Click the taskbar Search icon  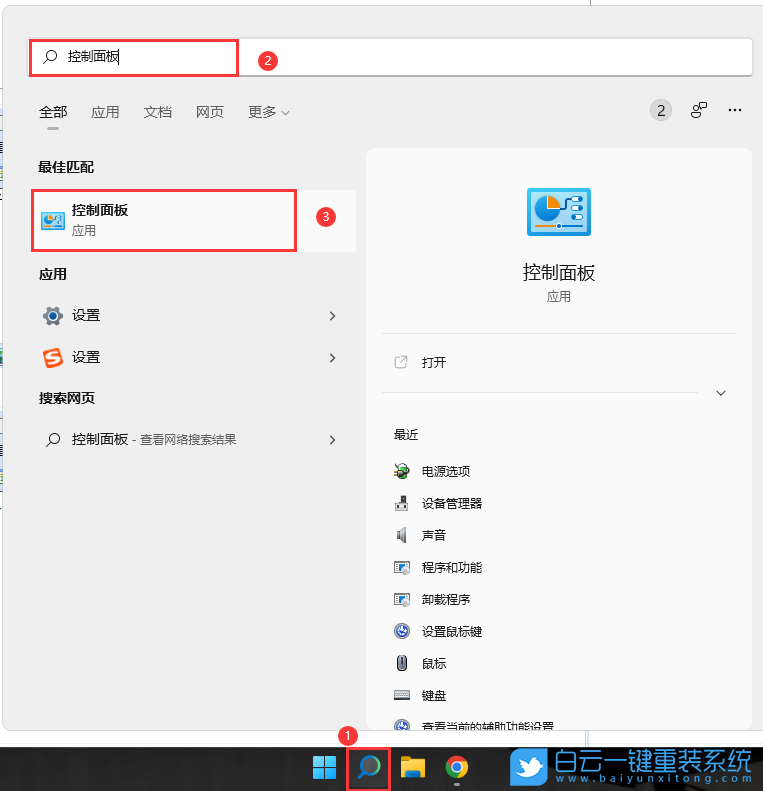369,767
